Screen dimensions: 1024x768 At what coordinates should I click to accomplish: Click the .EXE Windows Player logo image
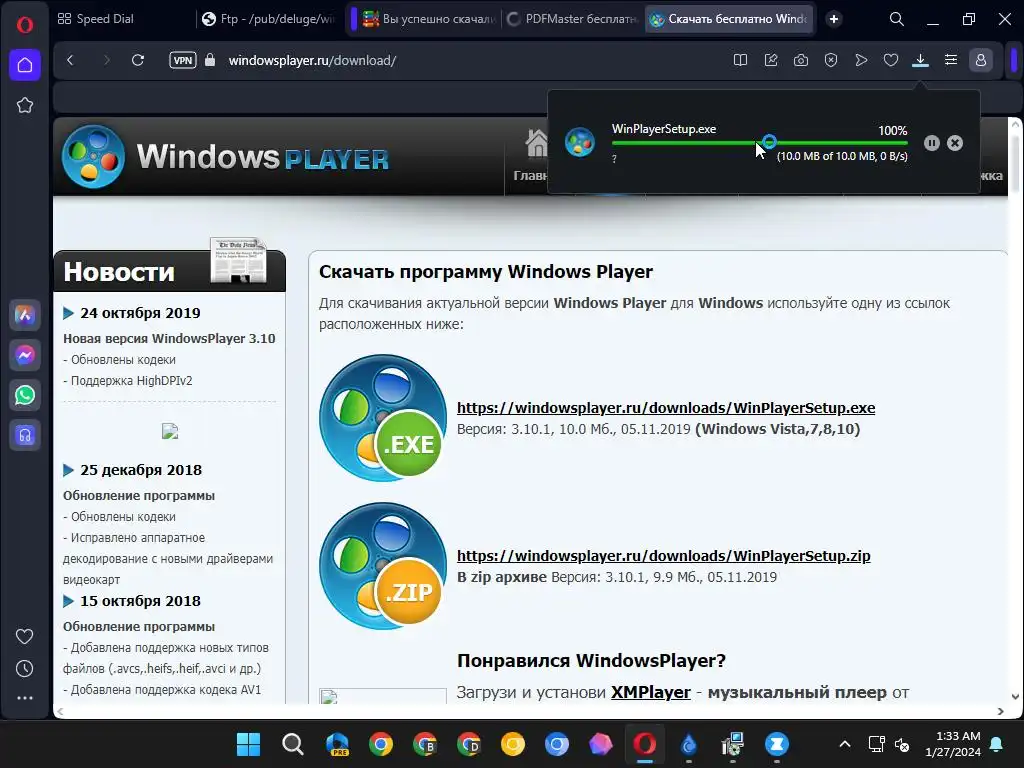pos(383,418)
